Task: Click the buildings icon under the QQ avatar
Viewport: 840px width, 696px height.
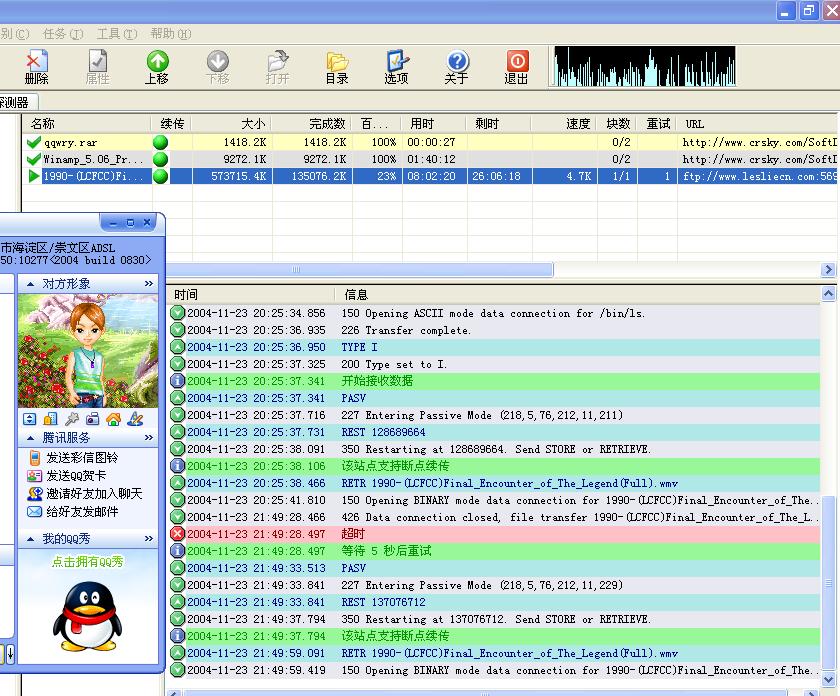Action: click(x=50, y=419)
